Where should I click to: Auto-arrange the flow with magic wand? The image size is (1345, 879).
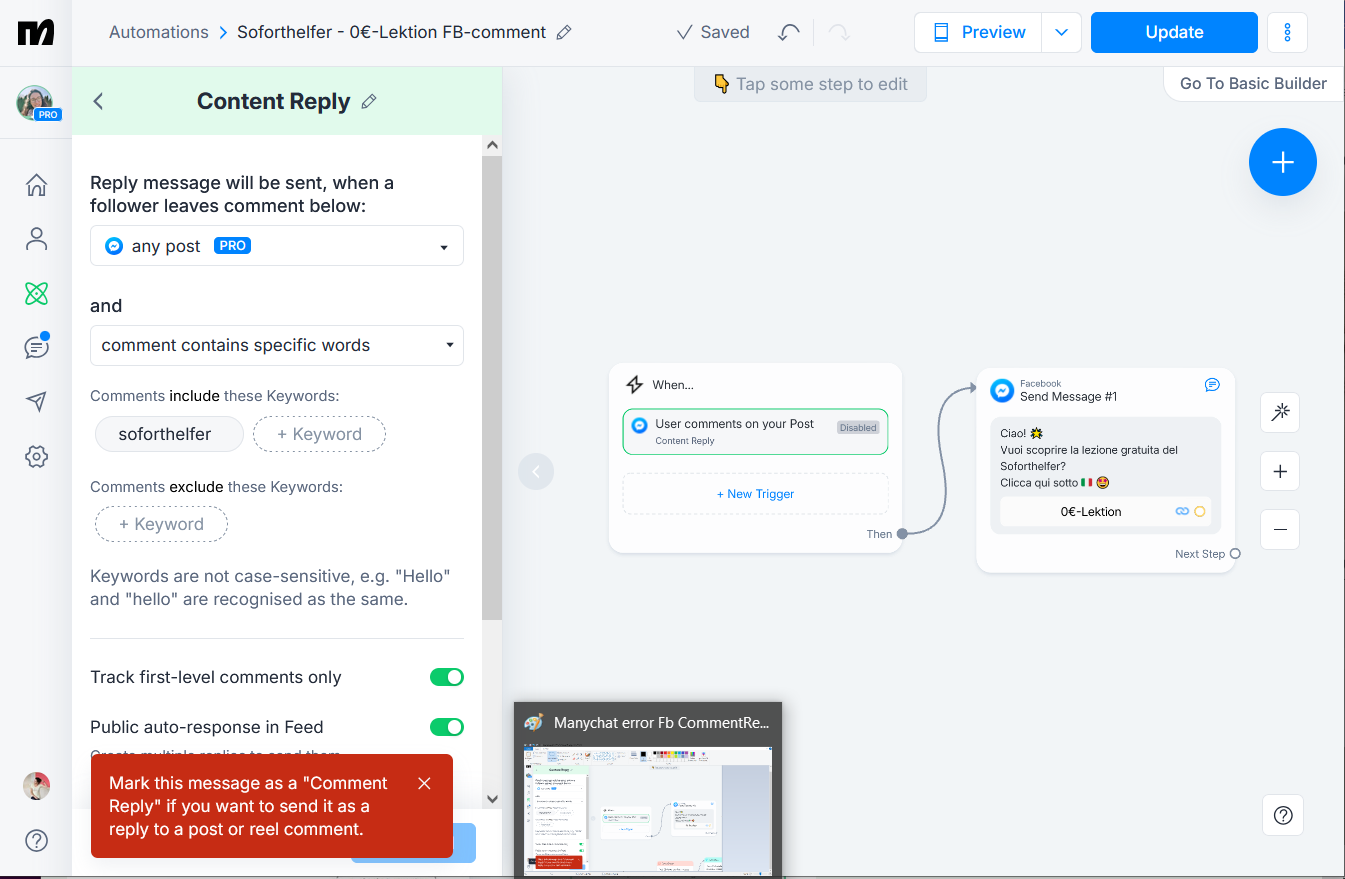coord(1280,412)
